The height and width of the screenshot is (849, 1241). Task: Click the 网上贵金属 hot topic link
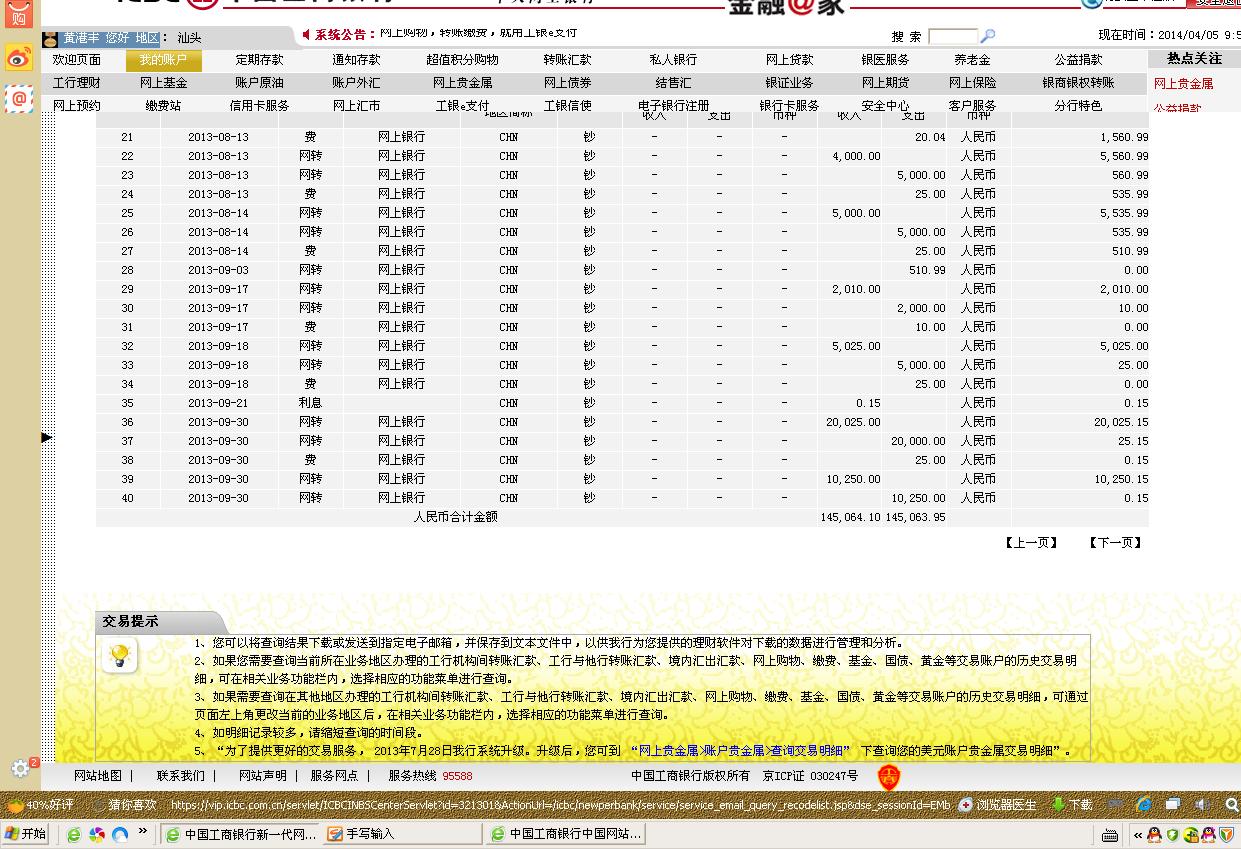pos(1183,84)
